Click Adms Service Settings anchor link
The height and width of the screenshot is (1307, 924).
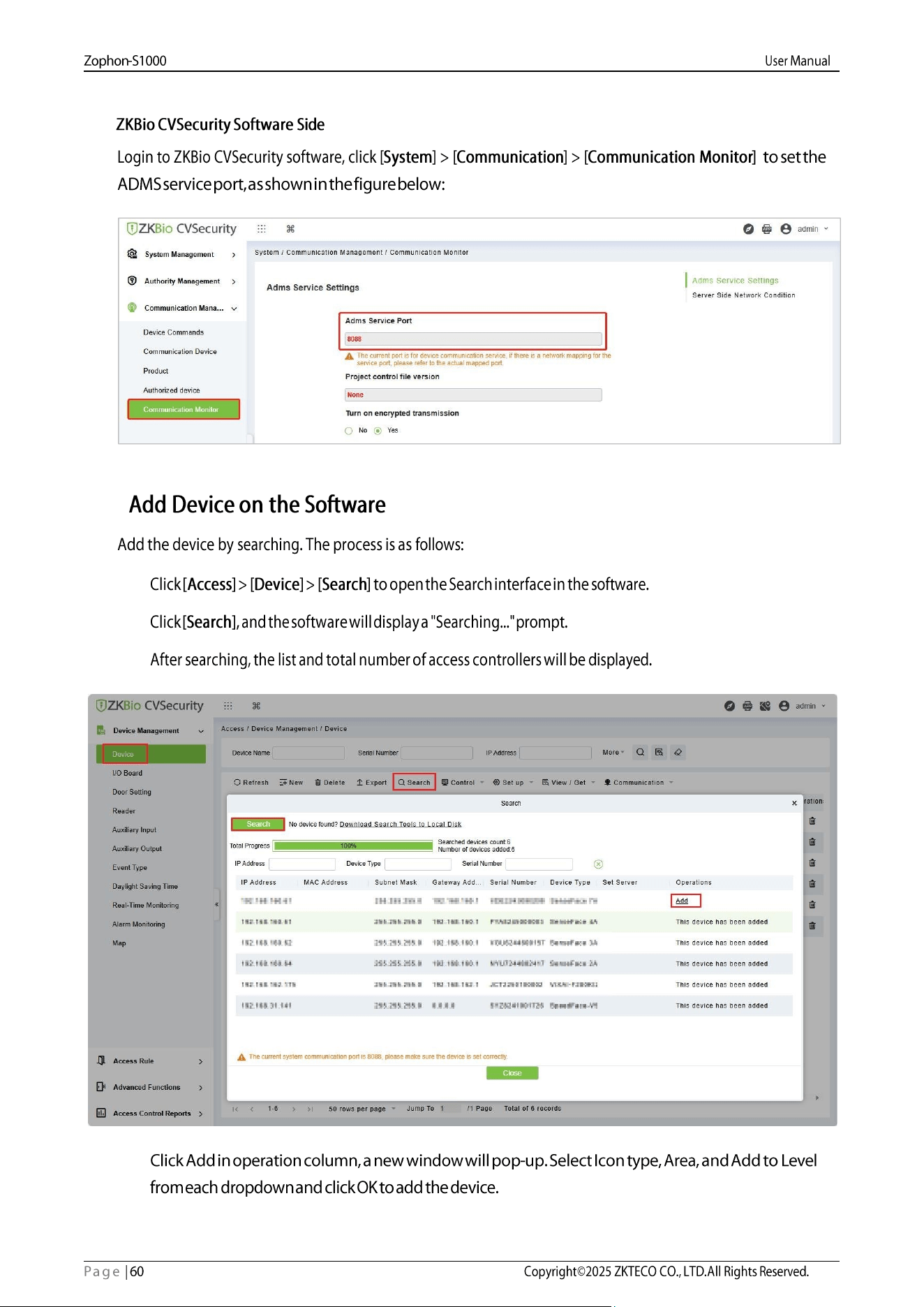[x=736, y=281]
